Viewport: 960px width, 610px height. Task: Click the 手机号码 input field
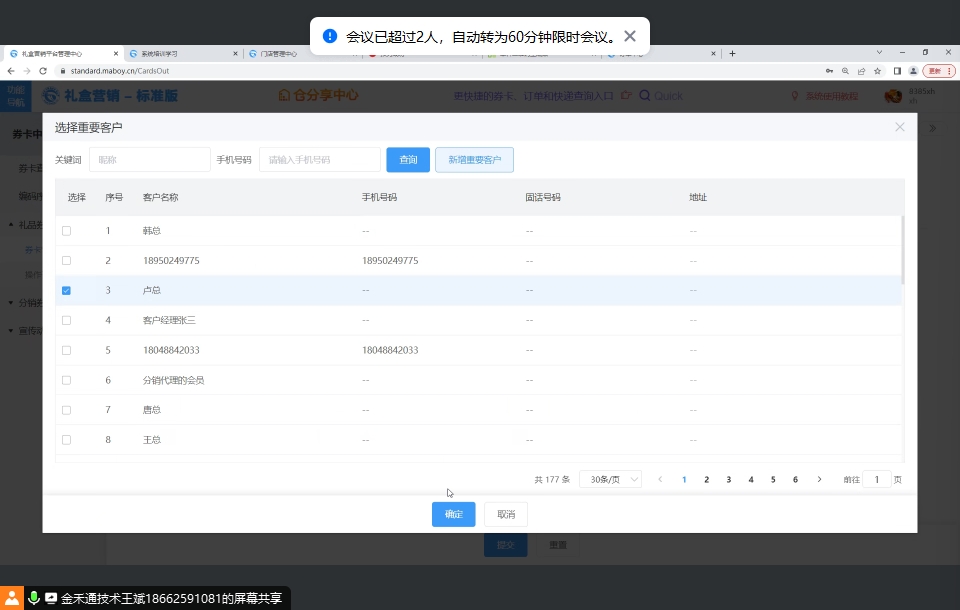(319, 160)
